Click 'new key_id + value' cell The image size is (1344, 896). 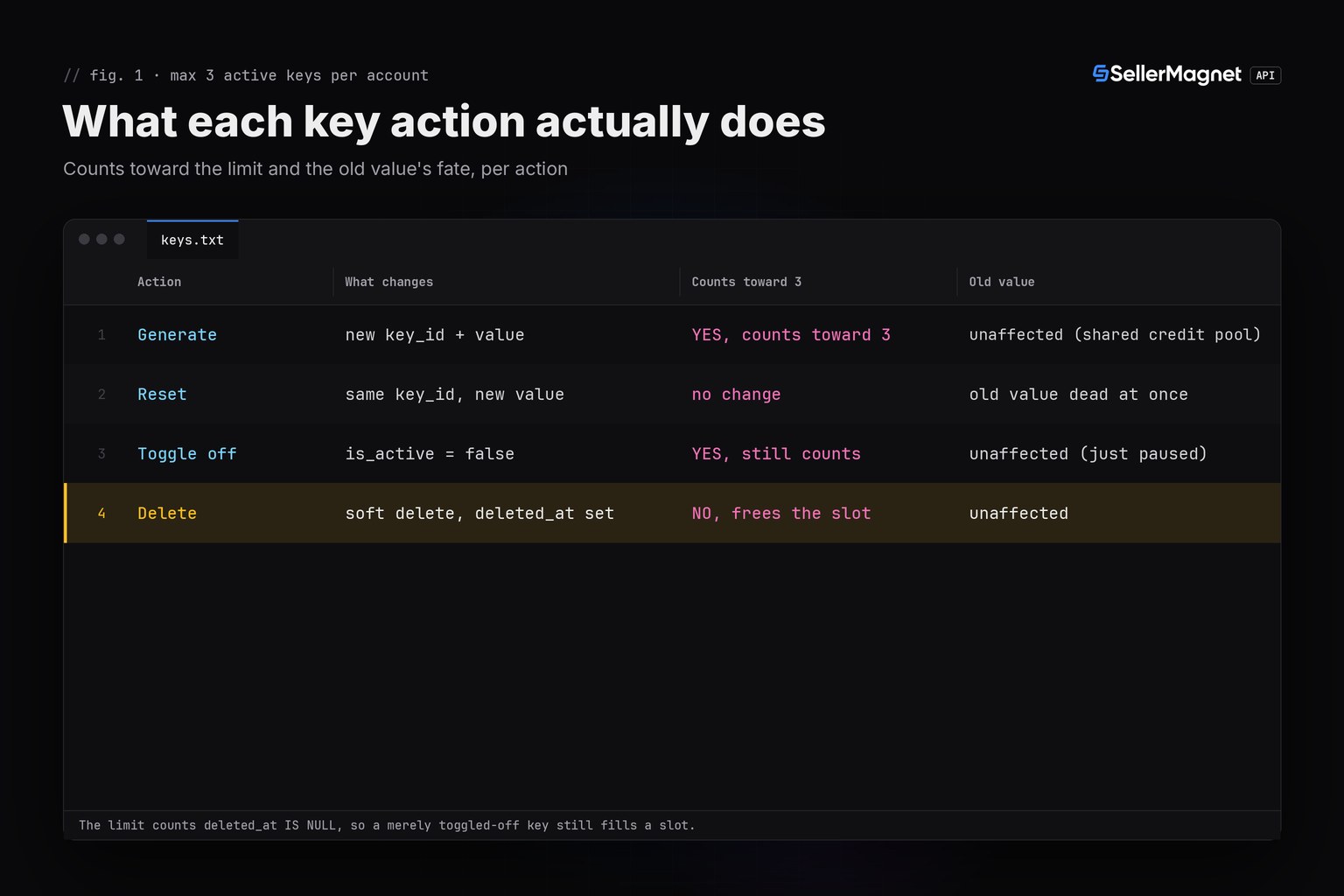pos(435,335)
